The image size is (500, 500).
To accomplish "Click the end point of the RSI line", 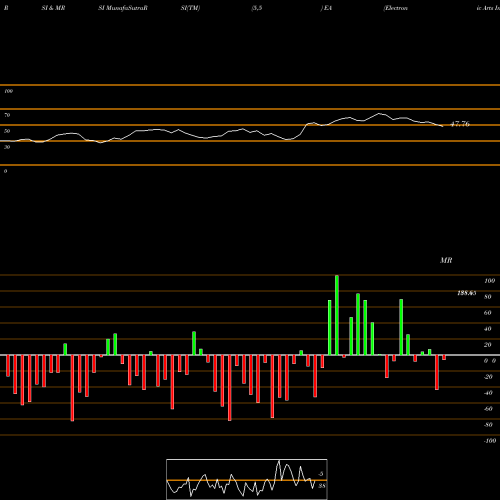I will (x=442, y=126).
